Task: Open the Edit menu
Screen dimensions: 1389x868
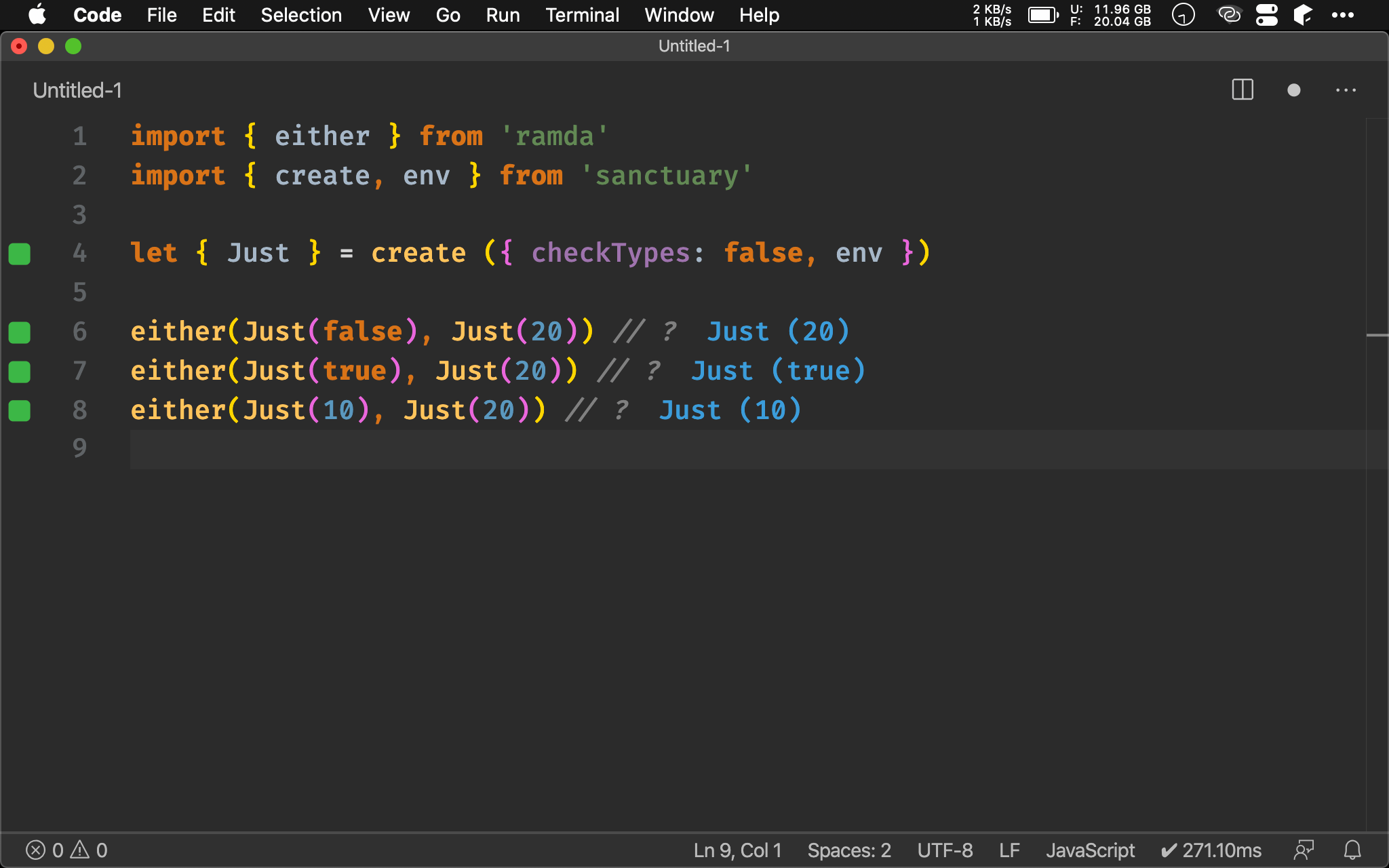Action: (218, 15)
